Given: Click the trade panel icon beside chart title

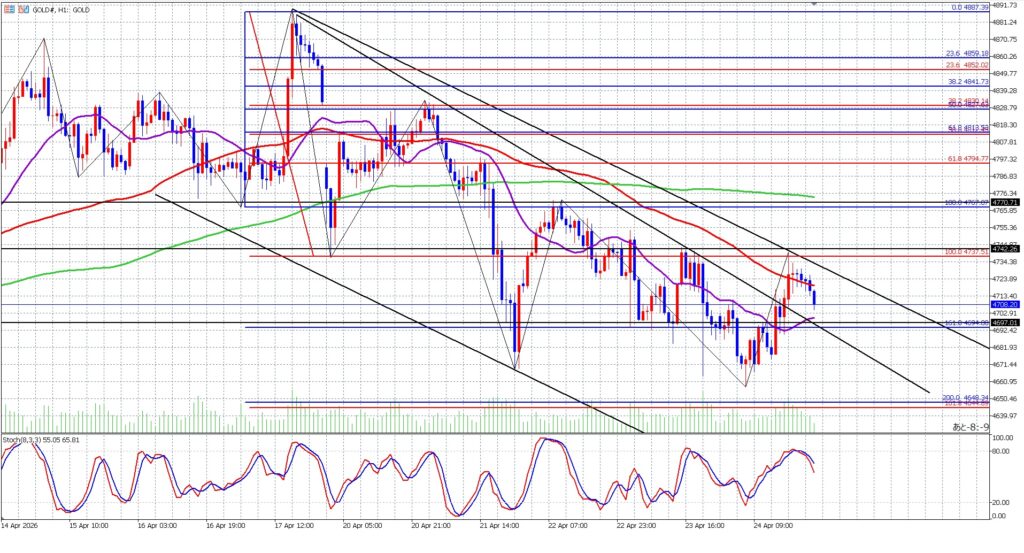Looking at the screenshot, I should tap(8, 8).
